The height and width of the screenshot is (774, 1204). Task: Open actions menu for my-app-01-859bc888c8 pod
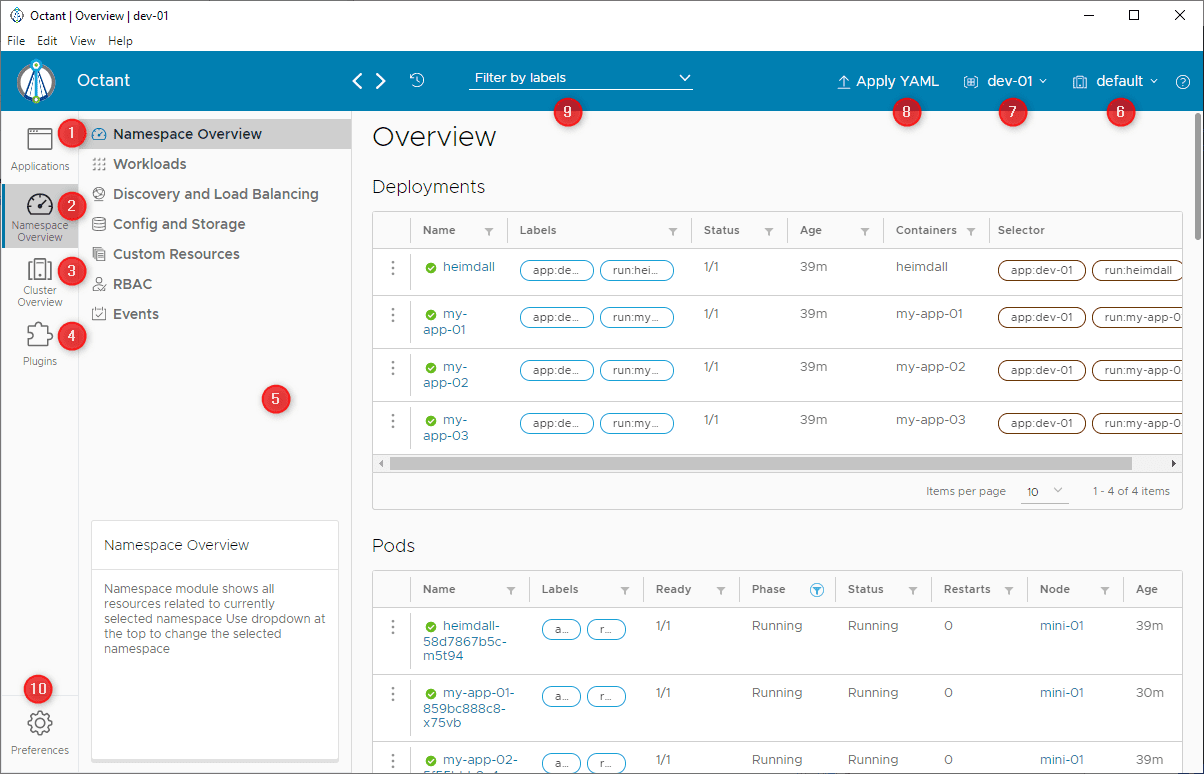point(393,693)
